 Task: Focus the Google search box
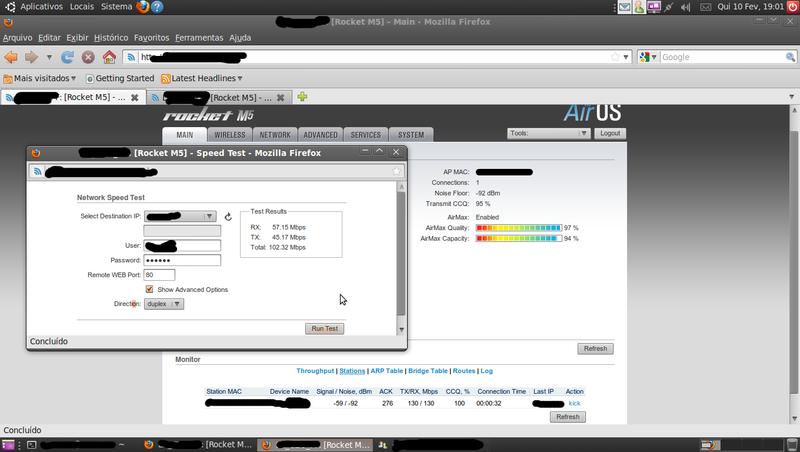pos(722,57)
